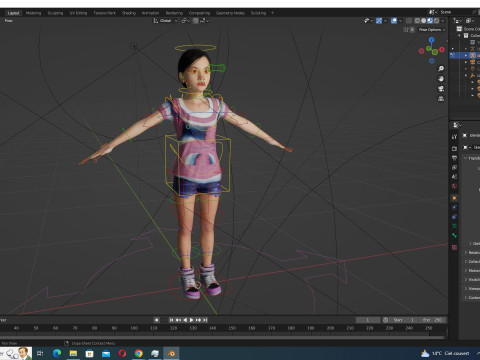Click the current frame number field
Image resolution: width=480 pixels, height=360 pixels.
(x=368, y=320)
